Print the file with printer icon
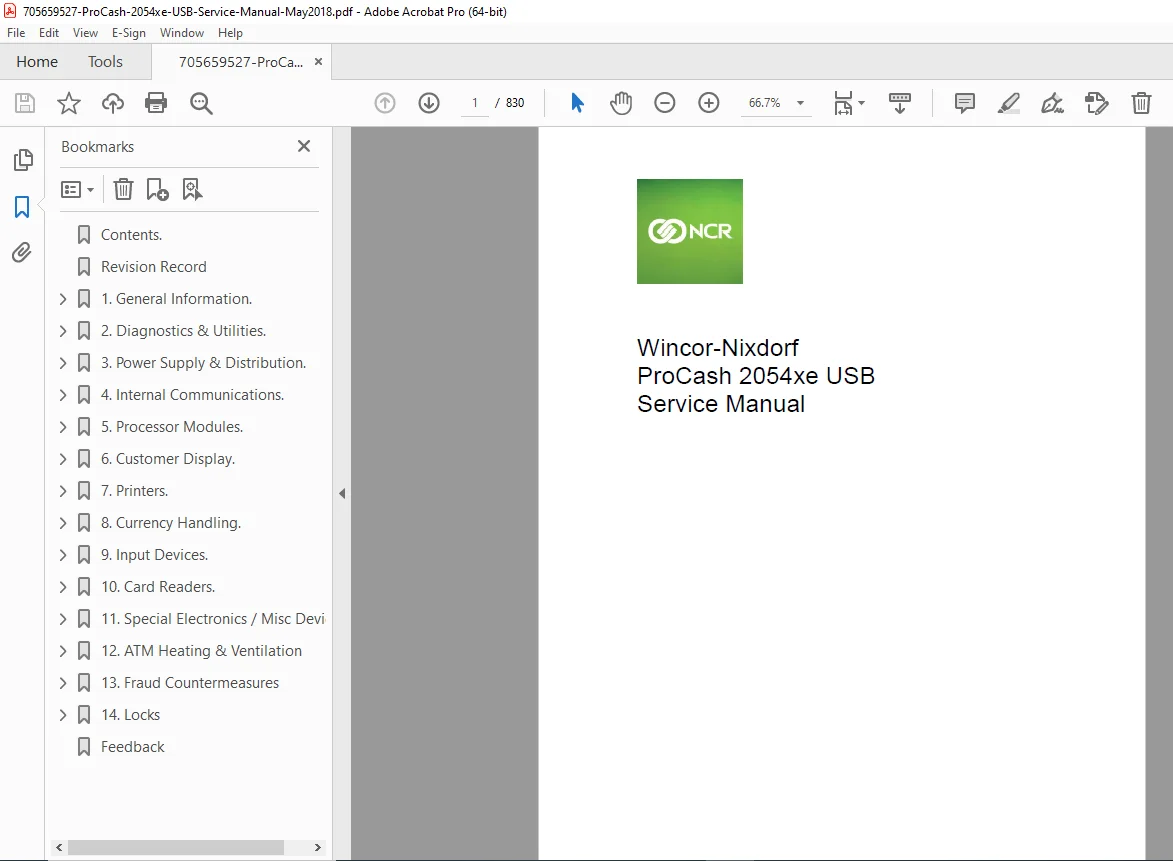This screenshot has width=1173, height=861. pos(156,103)
